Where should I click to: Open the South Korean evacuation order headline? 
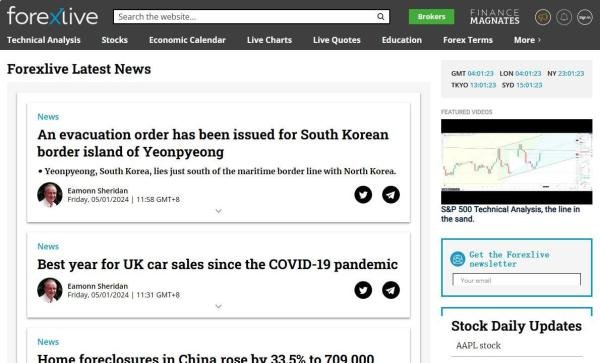point(213,143)
